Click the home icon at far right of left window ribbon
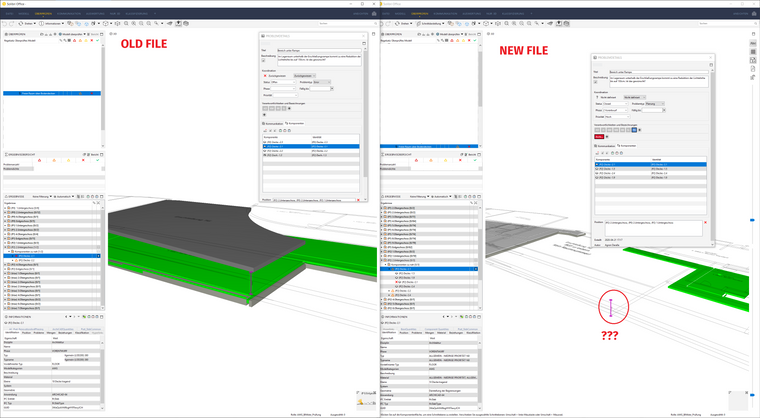Screen dimensions: 760x418 [x=374, y=14]
